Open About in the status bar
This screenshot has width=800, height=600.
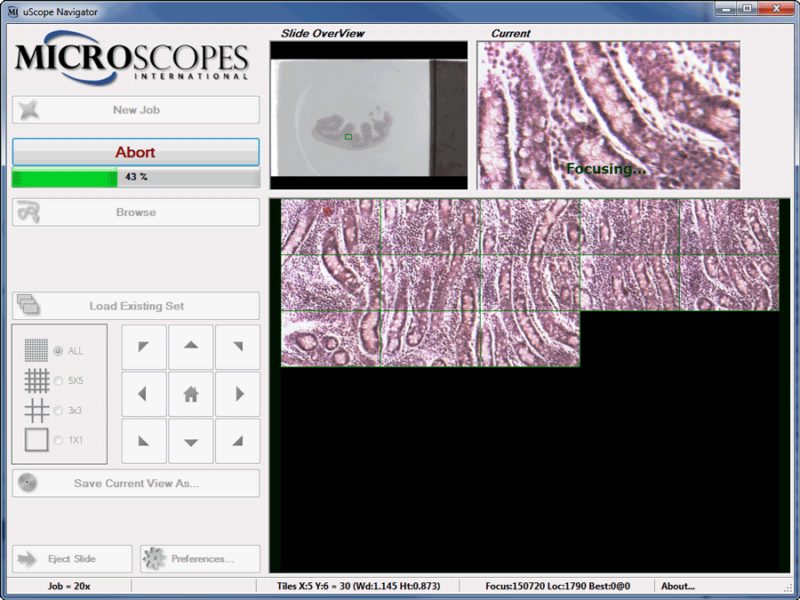[678, 586]
